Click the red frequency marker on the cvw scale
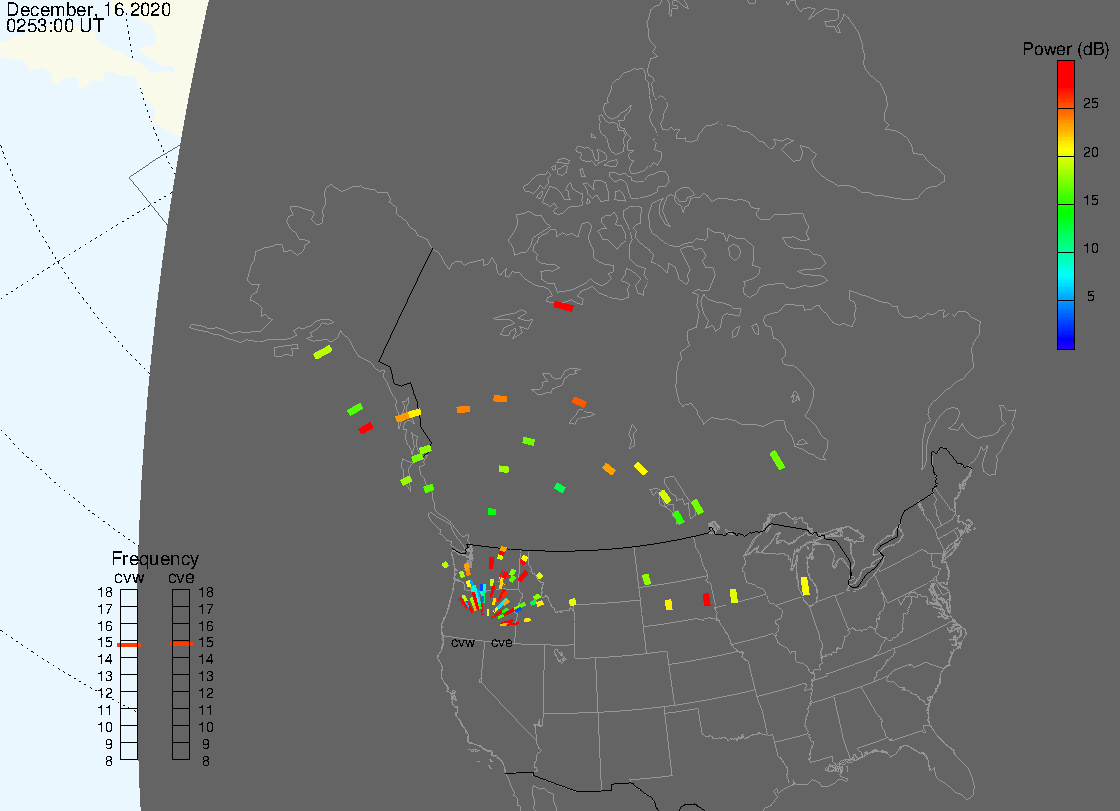The width and height of the screenshot is (1120, 811). (x=129, y=645)
